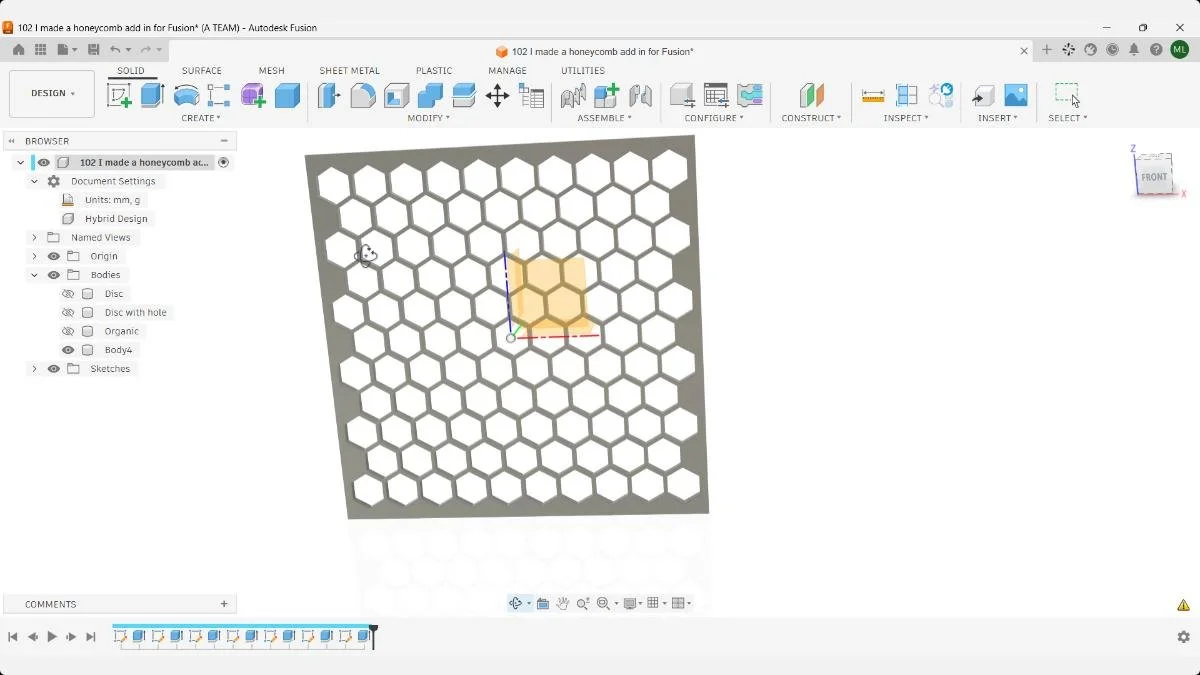The width and height of the screenshot is (1200, 675).
Task: Switch to the UTILITIES tab
Action: click(x=583, y=71)
